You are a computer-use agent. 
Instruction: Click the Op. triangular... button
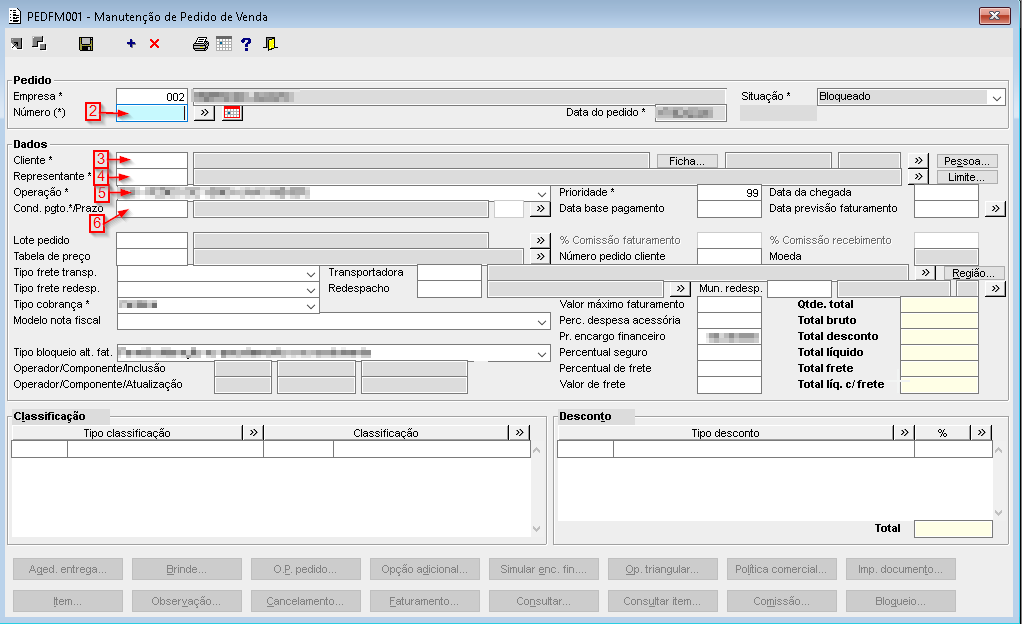pos(662,569)
